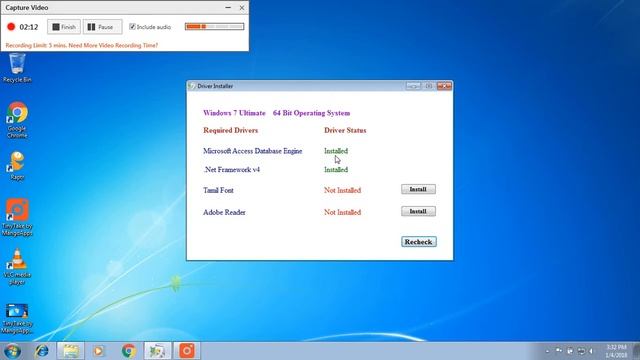Close the Capture Video window
Viewport: 640px width, 360px height.
(242, 8)
